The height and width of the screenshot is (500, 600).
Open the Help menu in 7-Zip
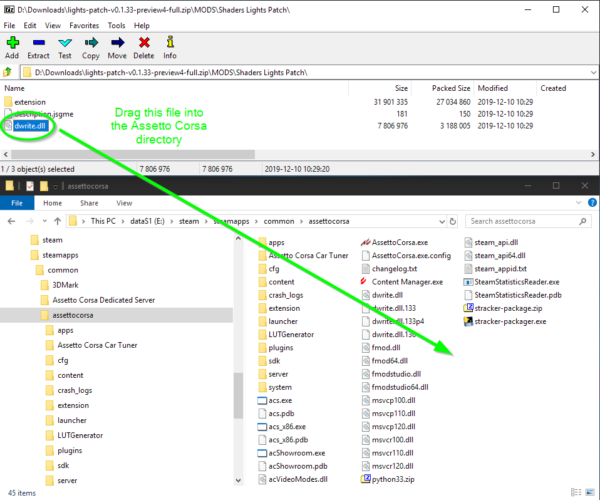[x=142, y=26]
